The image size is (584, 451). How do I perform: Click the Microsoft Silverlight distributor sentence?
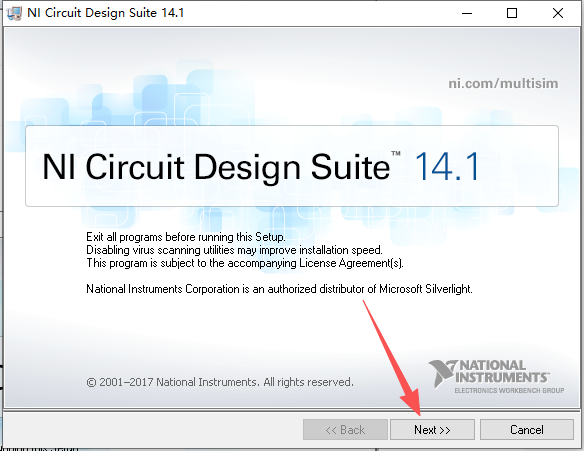pos(279,289)
